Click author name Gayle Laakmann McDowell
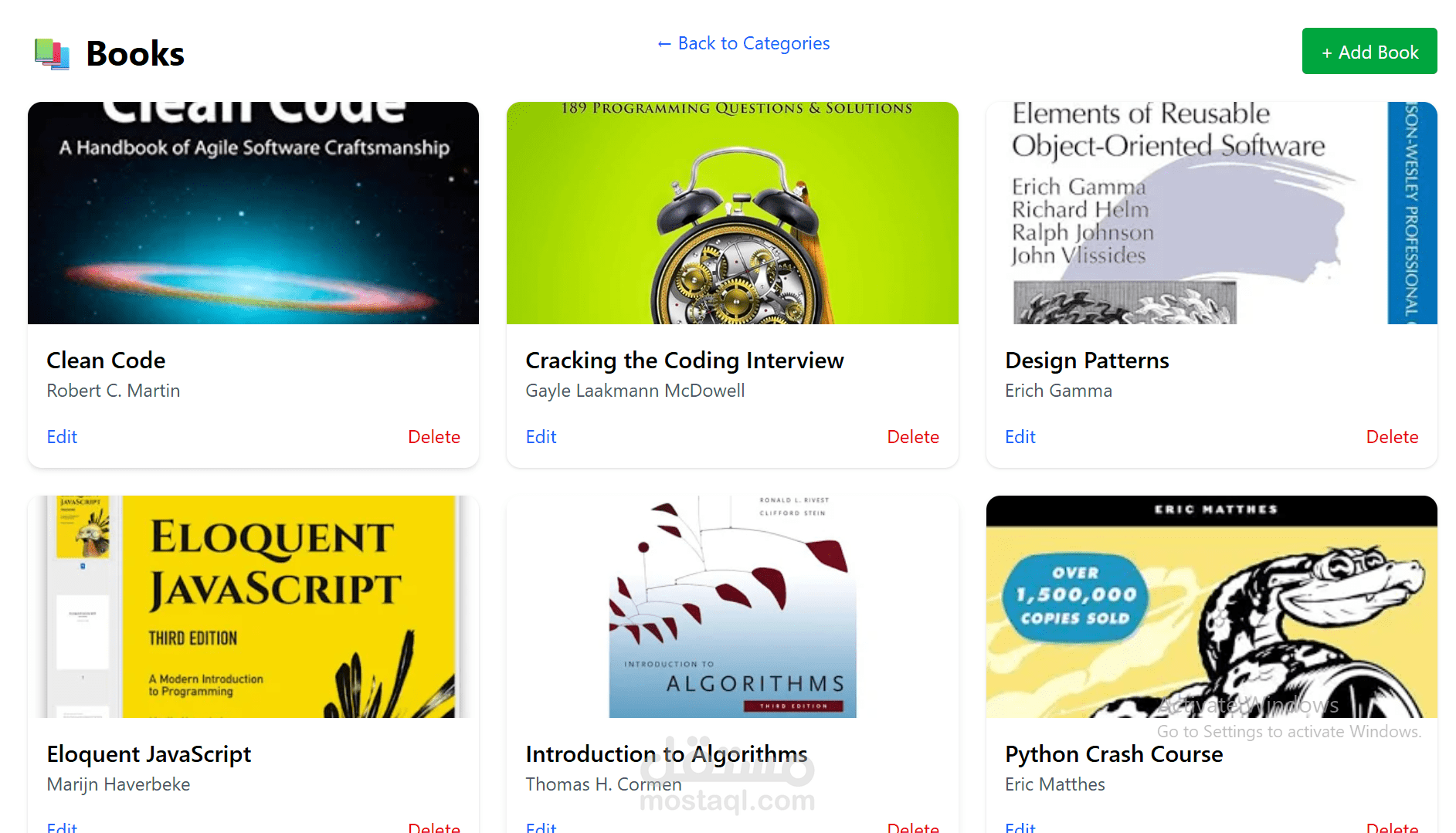1456x833 pixels. [635, 391]
